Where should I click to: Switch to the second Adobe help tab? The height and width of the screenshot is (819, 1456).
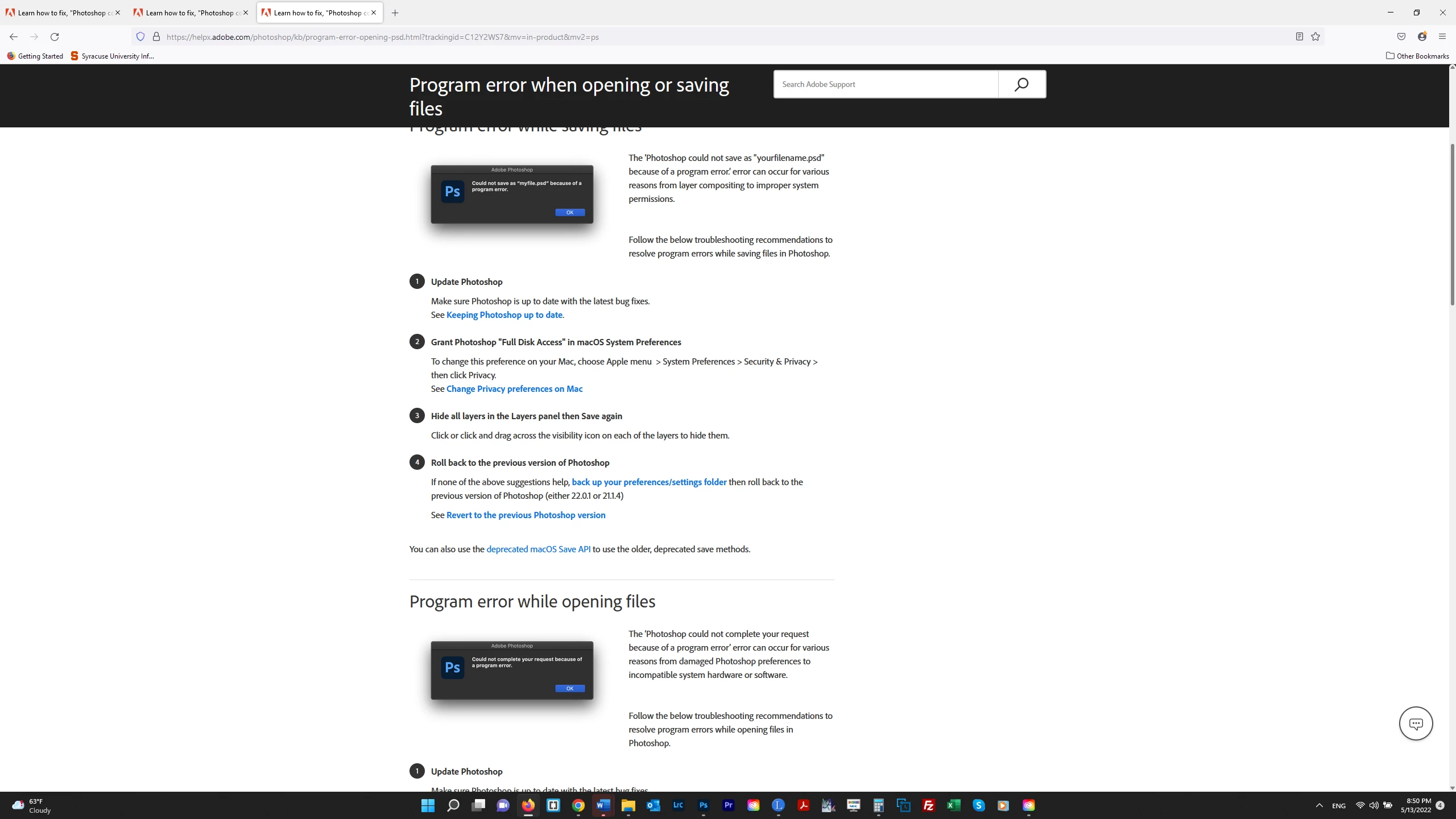[189, 13]
